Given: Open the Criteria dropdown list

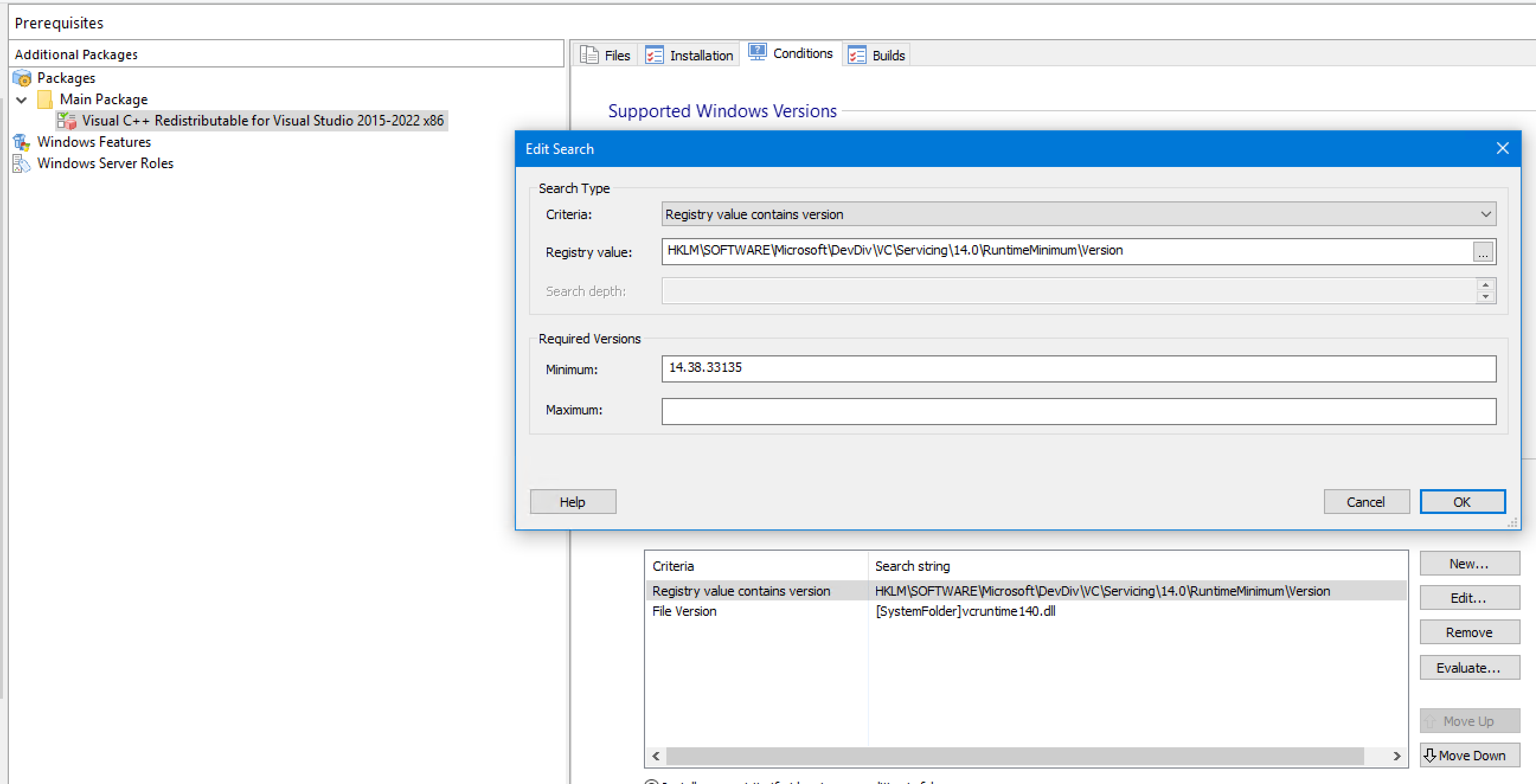Looking at the screenshot, I should click(x=1484, y=214).
